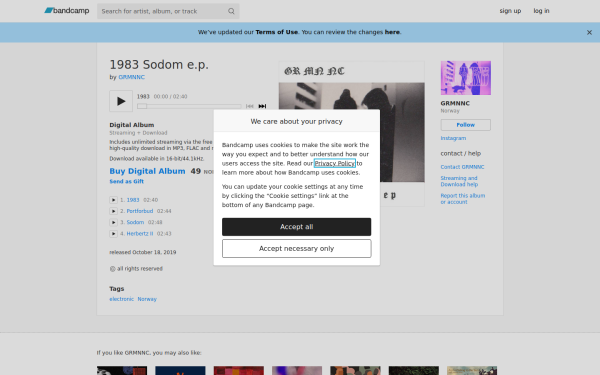Skip to the previous track
This screenshot has width=600, height=375.
tap(249, 106)
